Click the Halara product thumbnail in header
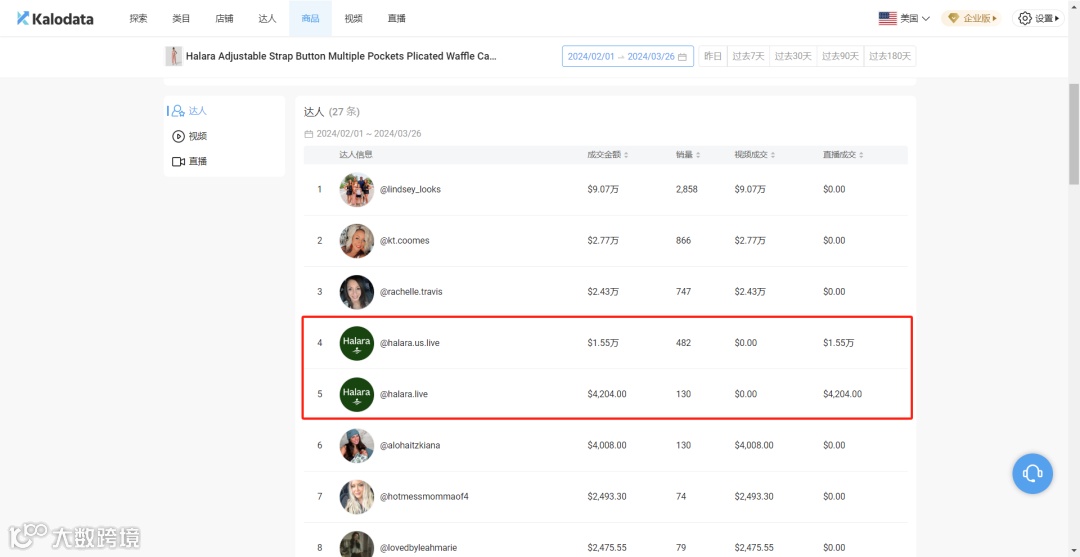Image resolution: width=1080 pixels, height=557 pixels. (174, 56)
